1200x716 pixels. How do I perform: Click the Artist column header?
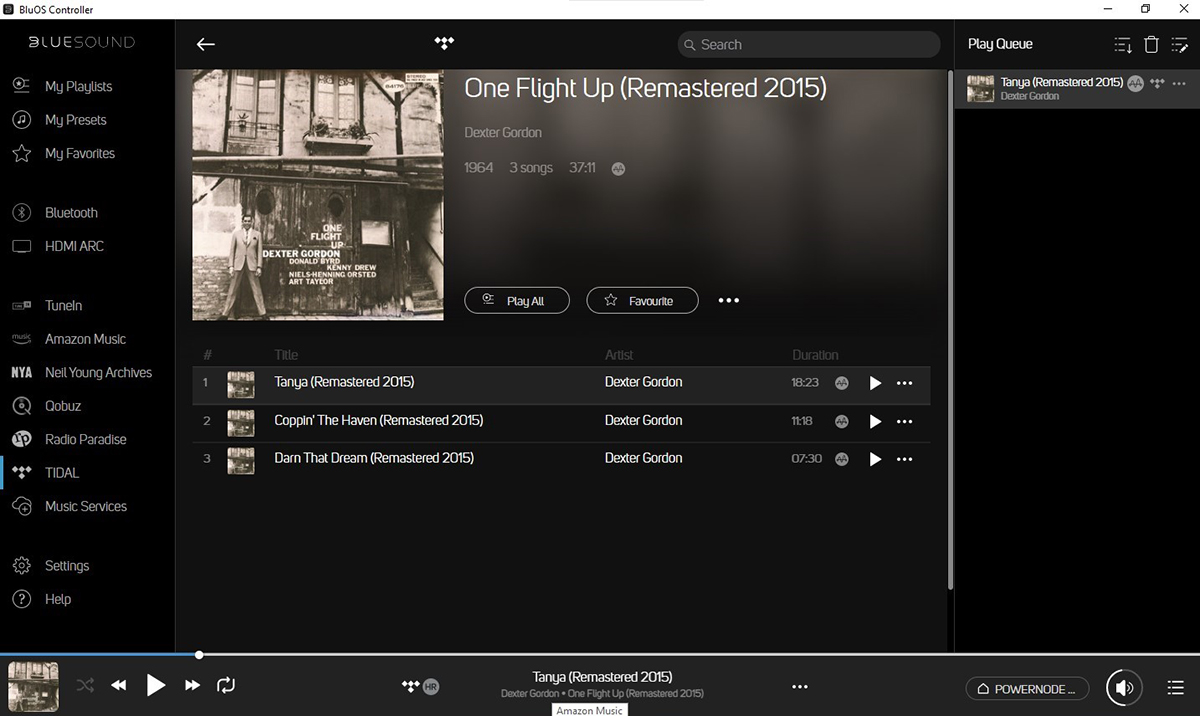pyautogui.click(x=619, y=355)
